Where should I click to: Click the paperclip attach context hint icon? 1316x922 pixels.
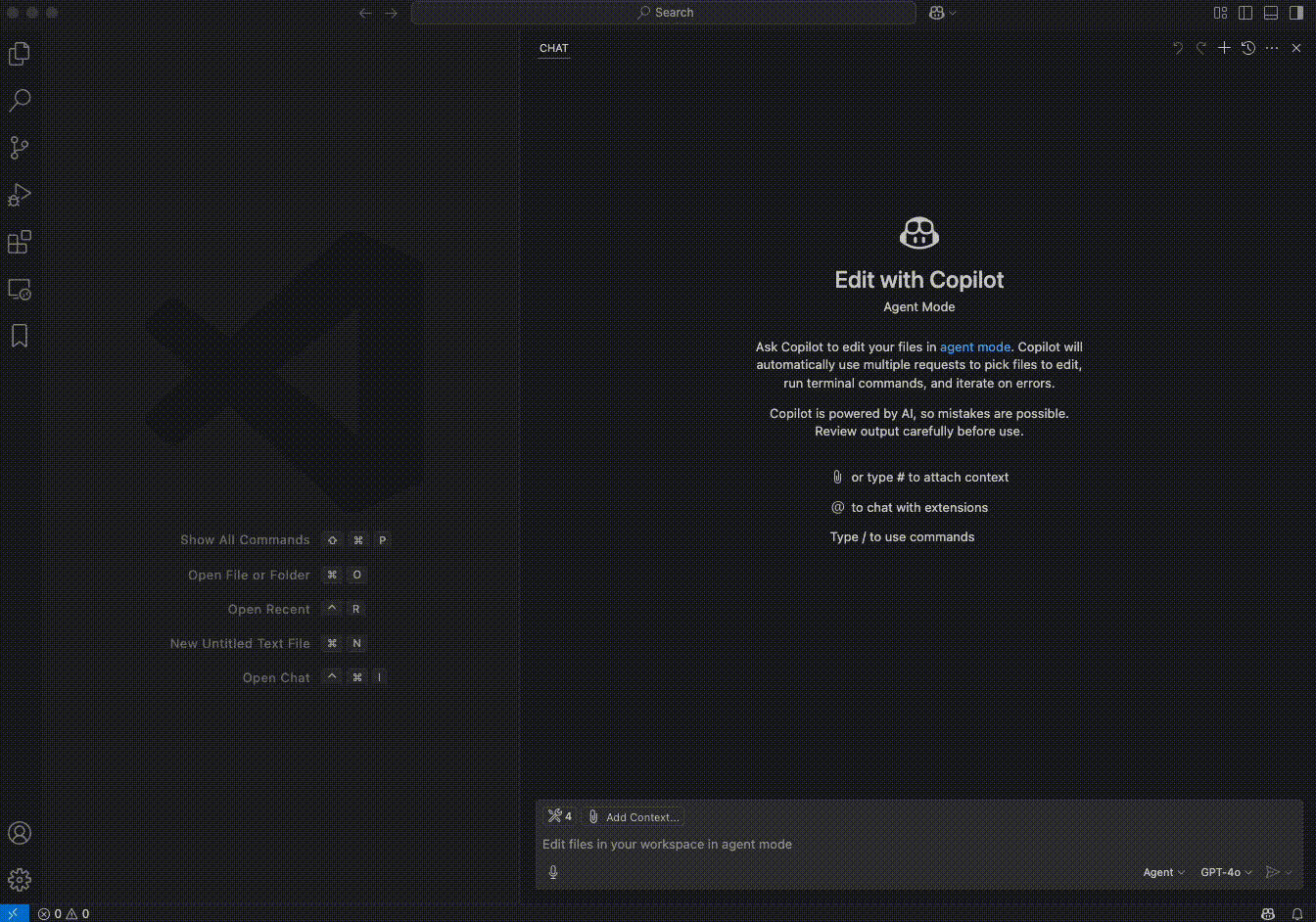pyautogui.click(x=837, y=477)
